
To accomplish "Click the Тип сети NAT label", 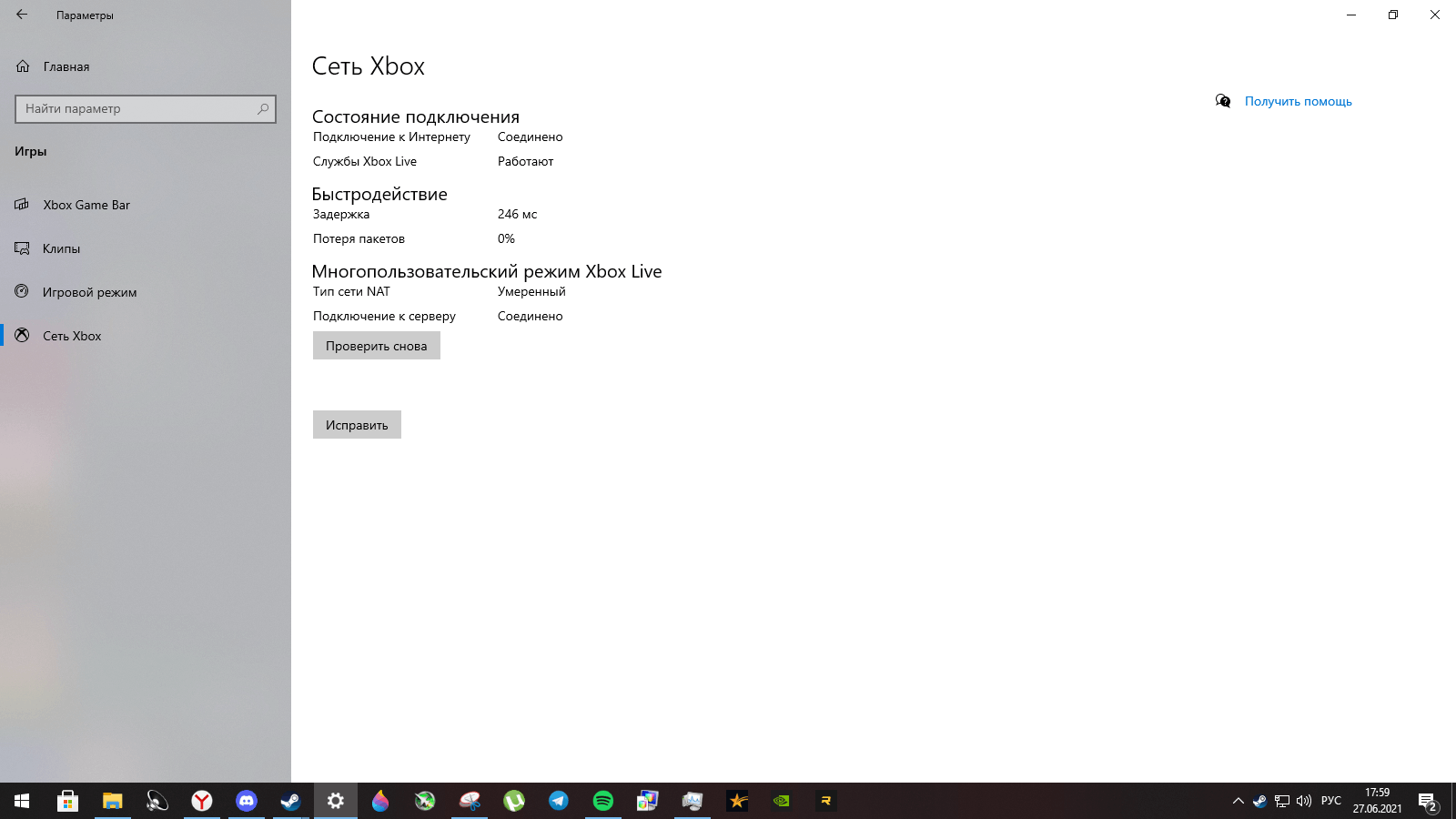I will point(351,292).
